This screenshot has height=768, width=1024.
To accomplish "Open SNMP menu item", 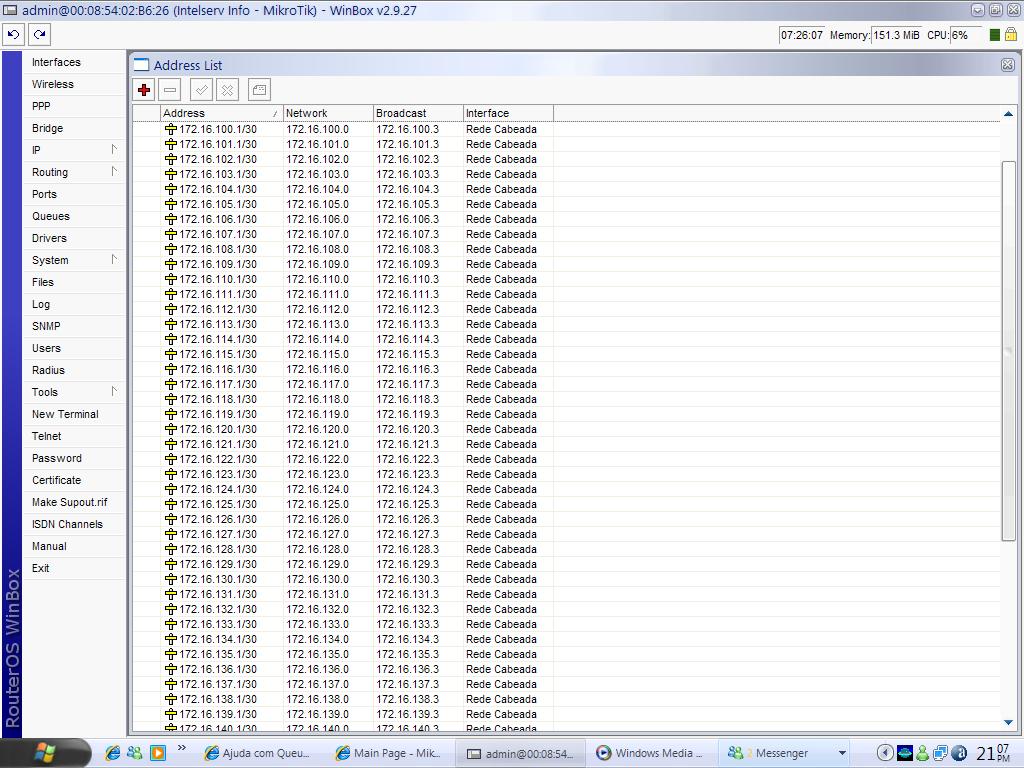I will click(74, 326).
